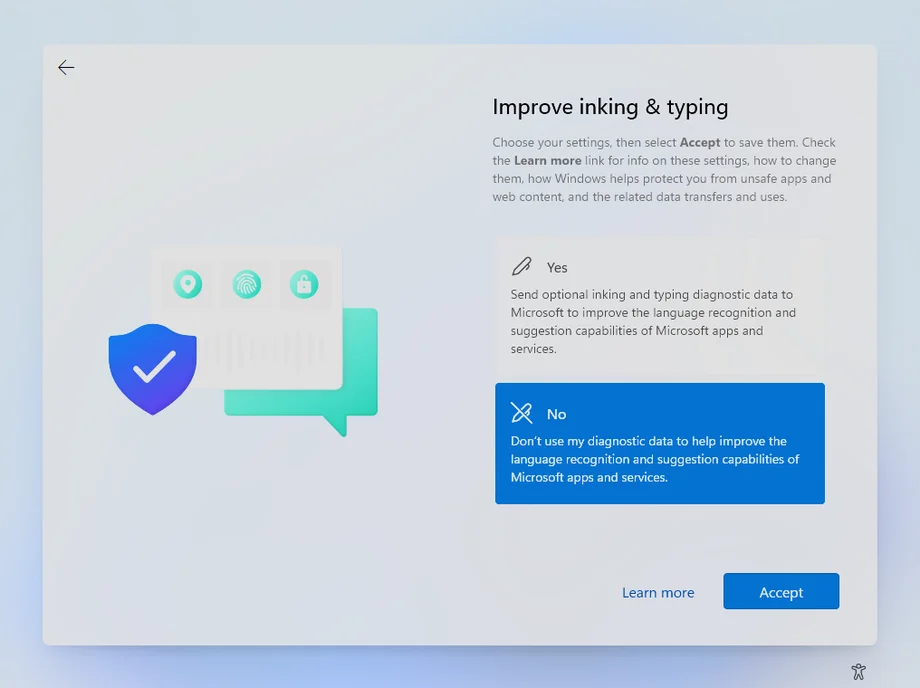Click the "Don't use my diagnostic data" description
This screenshot has width=920, height=688.
tap(654, 459)
